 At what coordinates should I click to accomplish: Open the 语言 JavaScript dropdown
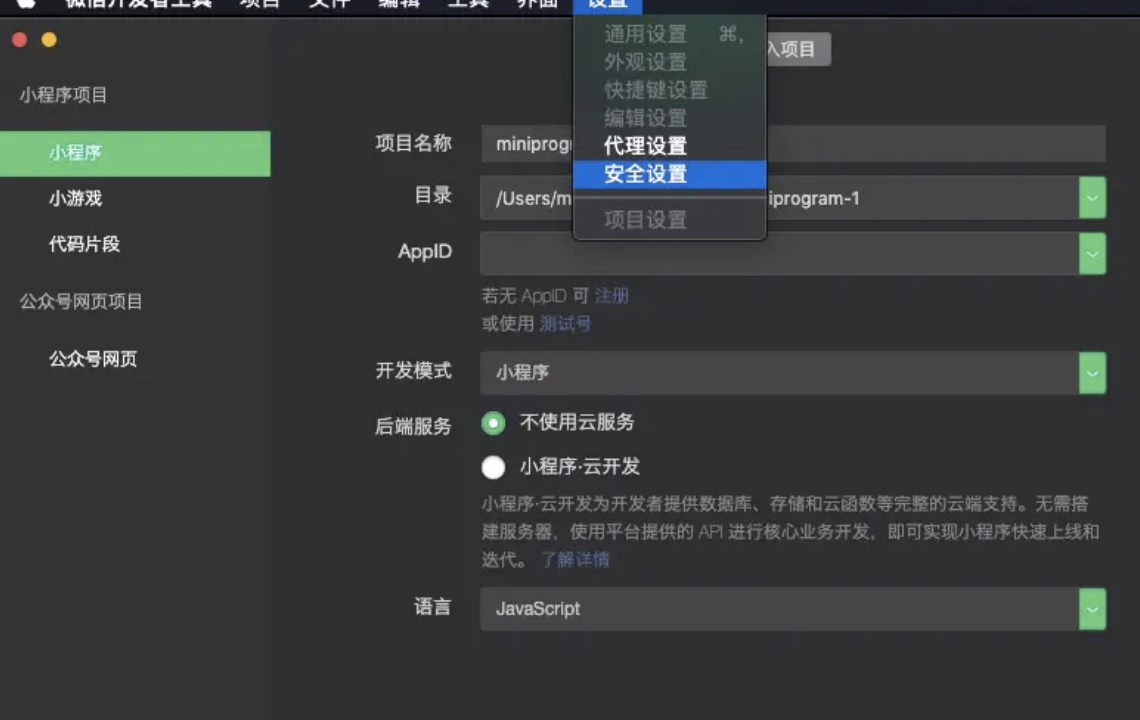1092,609
